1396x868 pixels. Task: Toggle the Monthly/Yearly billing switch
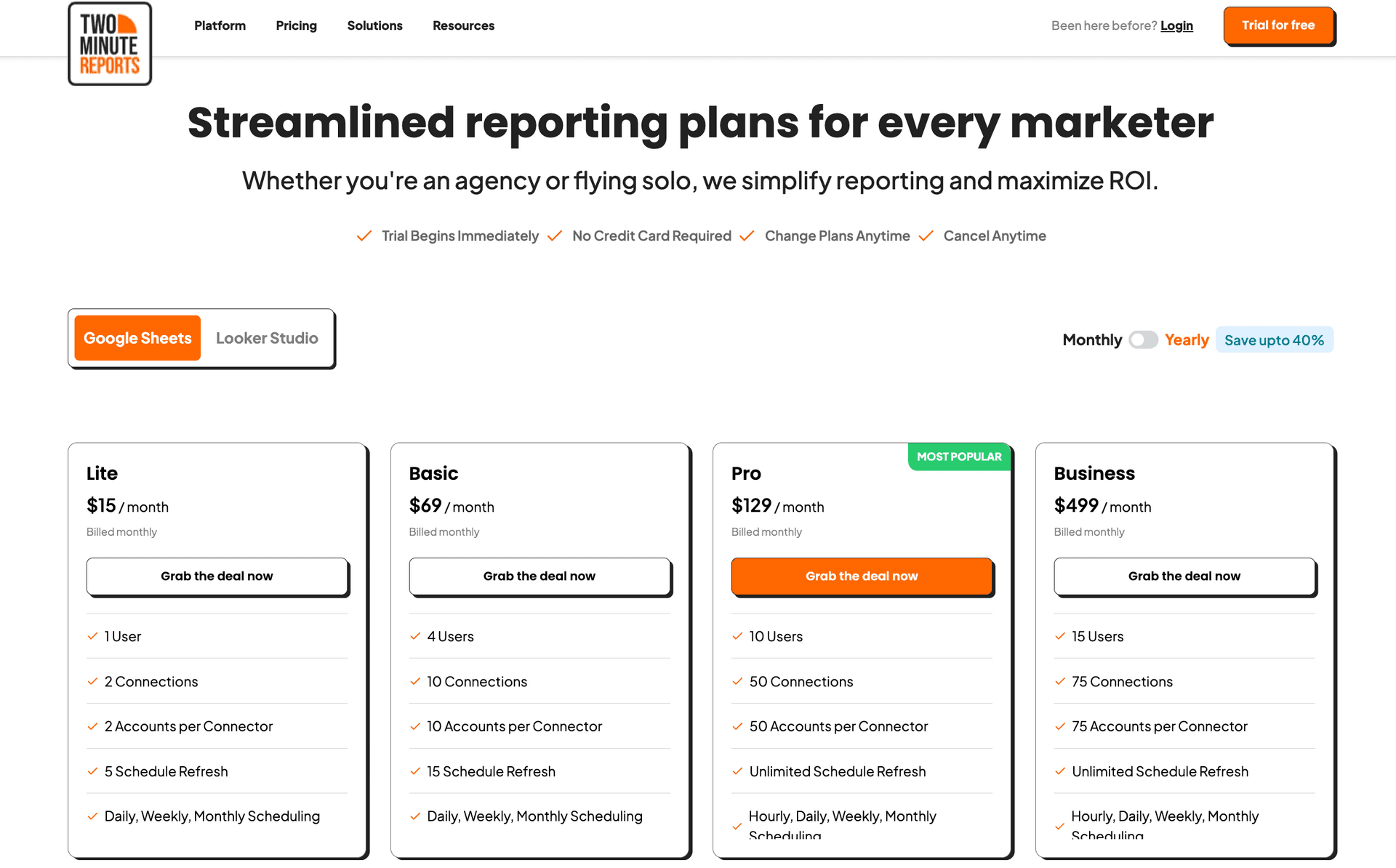(x=1143, y=340)
